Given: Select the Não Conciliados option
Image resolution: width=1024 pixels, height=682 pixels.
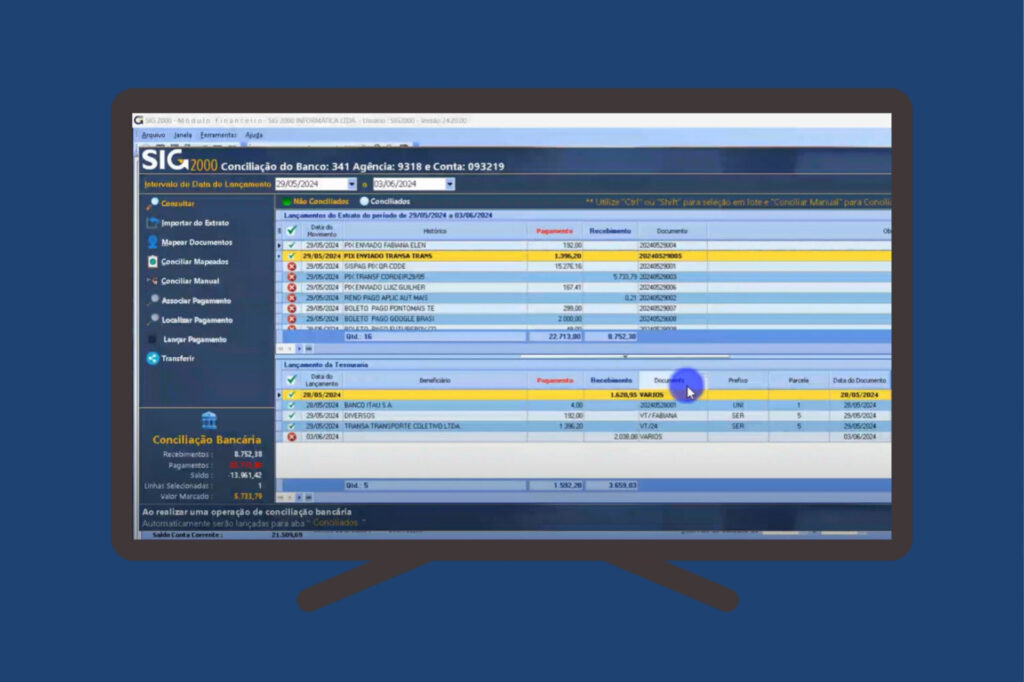Looking at the screenshot, I should [x=316, y=201].
